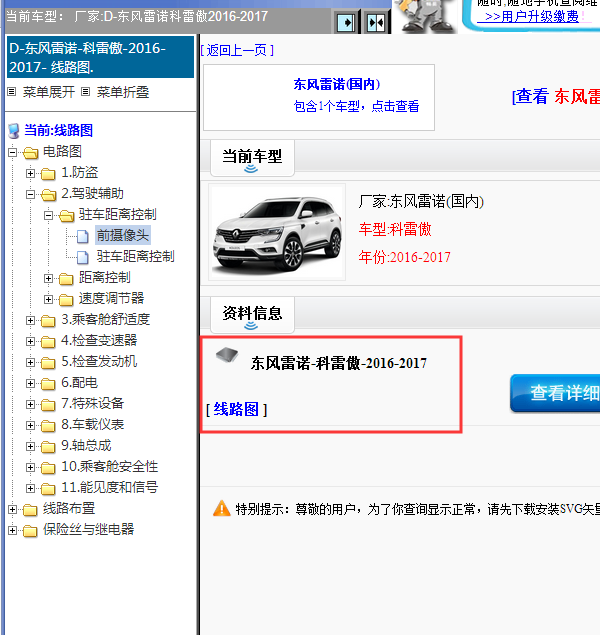This screenshot has height=635, width=600.
Task: Collapse the 驻车距离控制 folder node
Action: (x=48, y=216)
